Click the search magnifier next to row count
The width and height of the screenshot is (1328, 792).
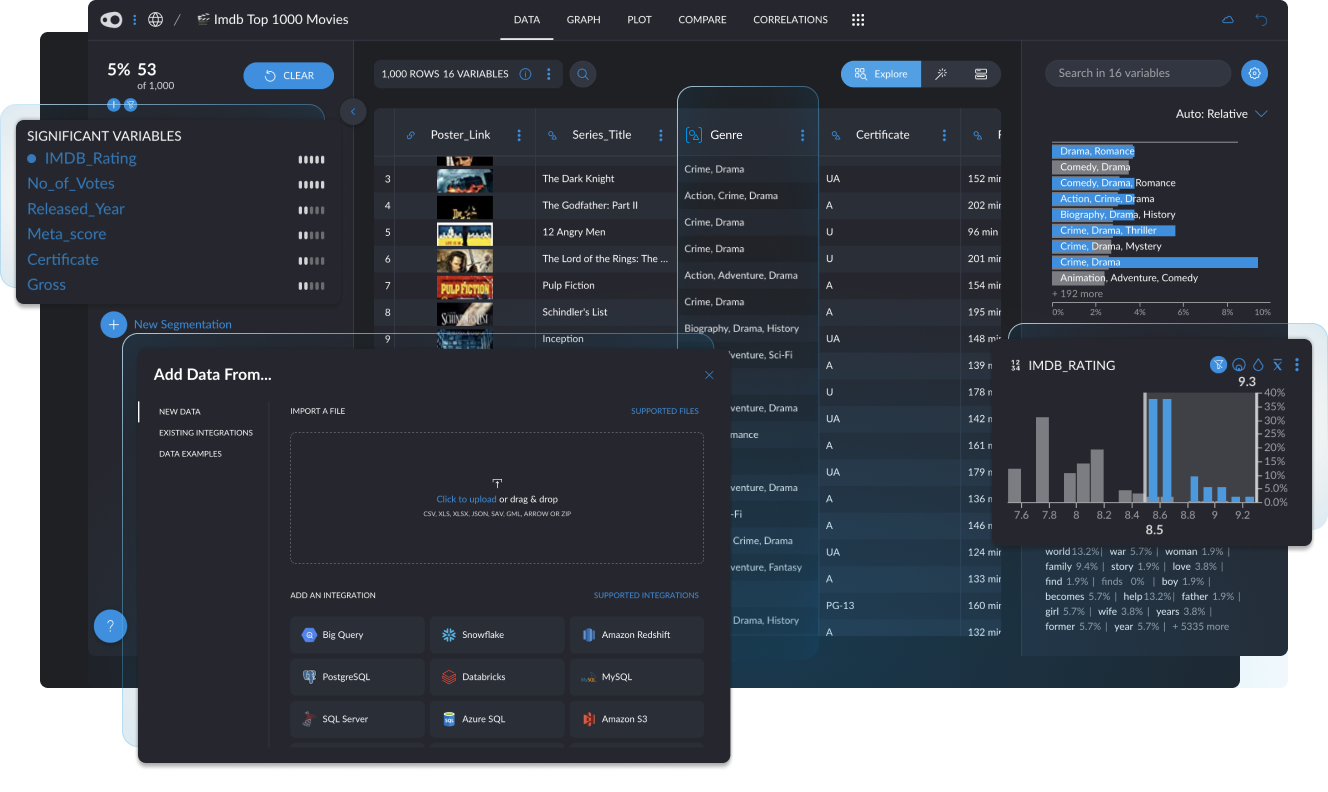point(582,73)
